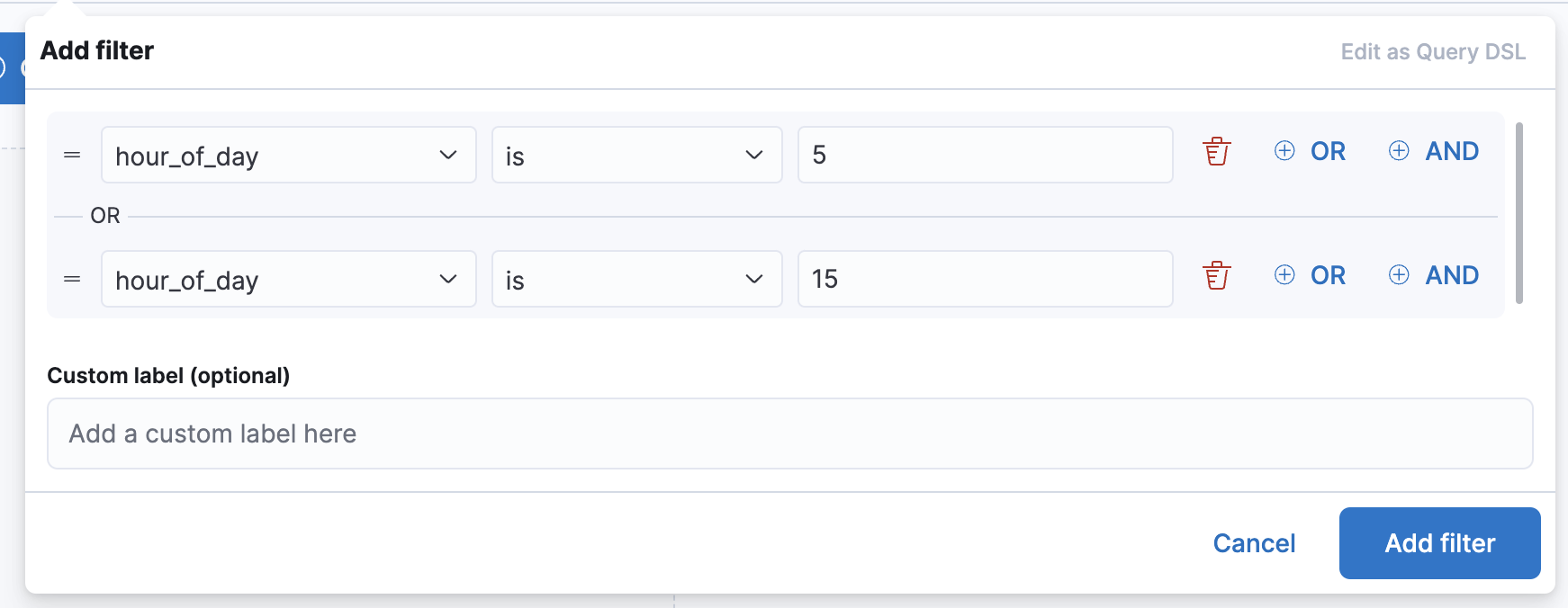Viewport: 1568px width, 608px height.
Task: Add an AND condition to the second filter row
Action: tap(1433, 275)
